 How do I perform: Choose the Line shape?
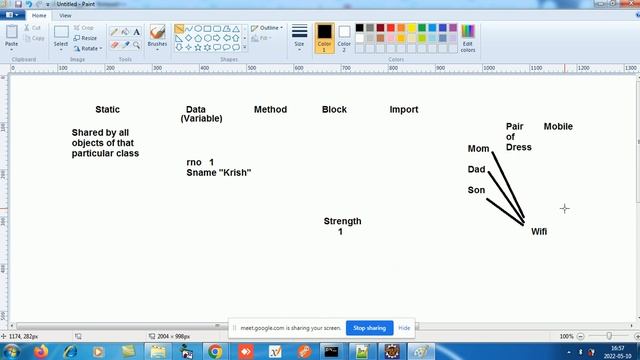pyautogui.click(x=179, y=29)
